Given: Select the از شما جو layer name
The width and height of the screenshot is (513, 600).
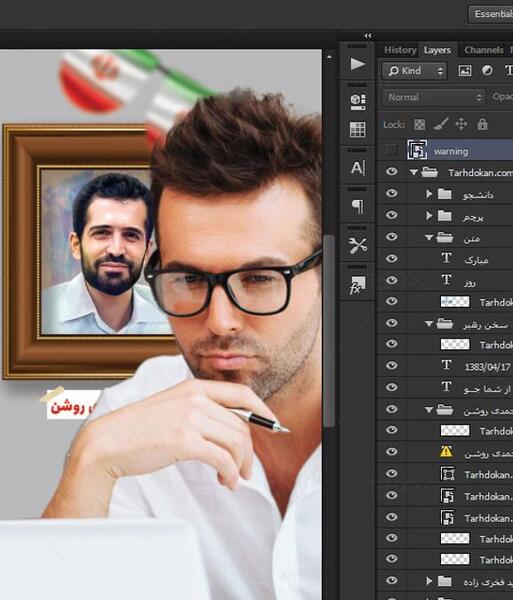Looking at the screenshot, I should [x=487, y=389].
